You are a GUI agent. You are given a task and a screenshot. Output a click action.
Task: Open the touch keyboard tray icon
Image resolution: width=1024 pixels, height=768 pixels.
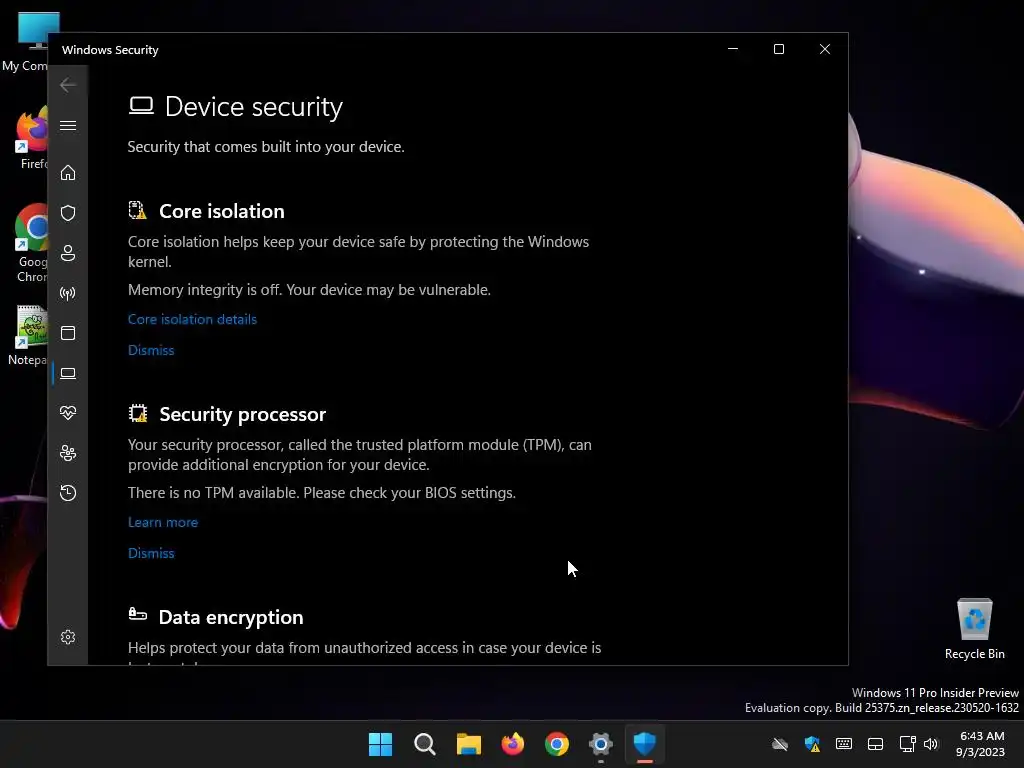coord(844,744)
